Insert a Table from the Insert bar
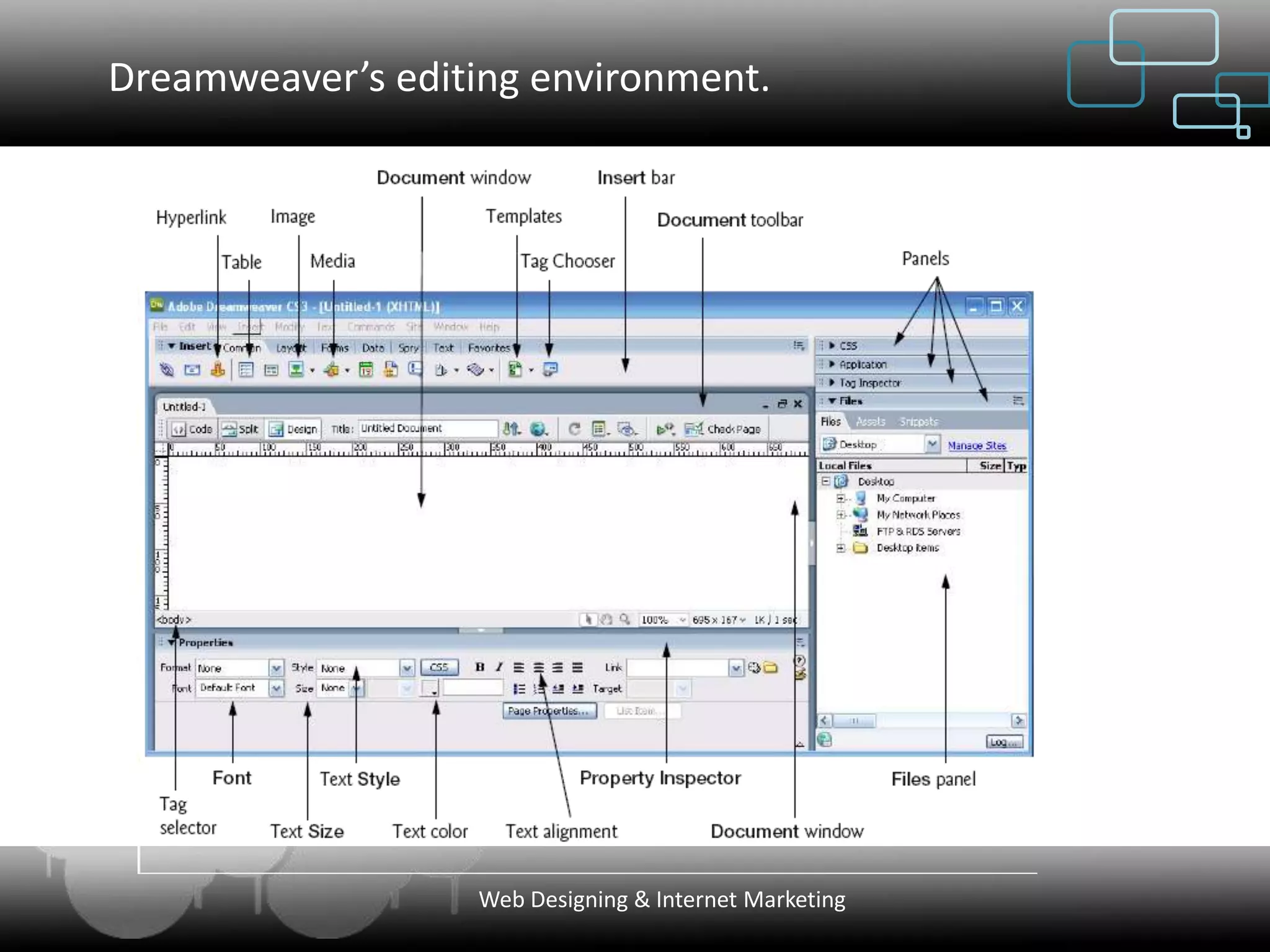This screenshot has height=952, width=1270. tap(246, 370)
